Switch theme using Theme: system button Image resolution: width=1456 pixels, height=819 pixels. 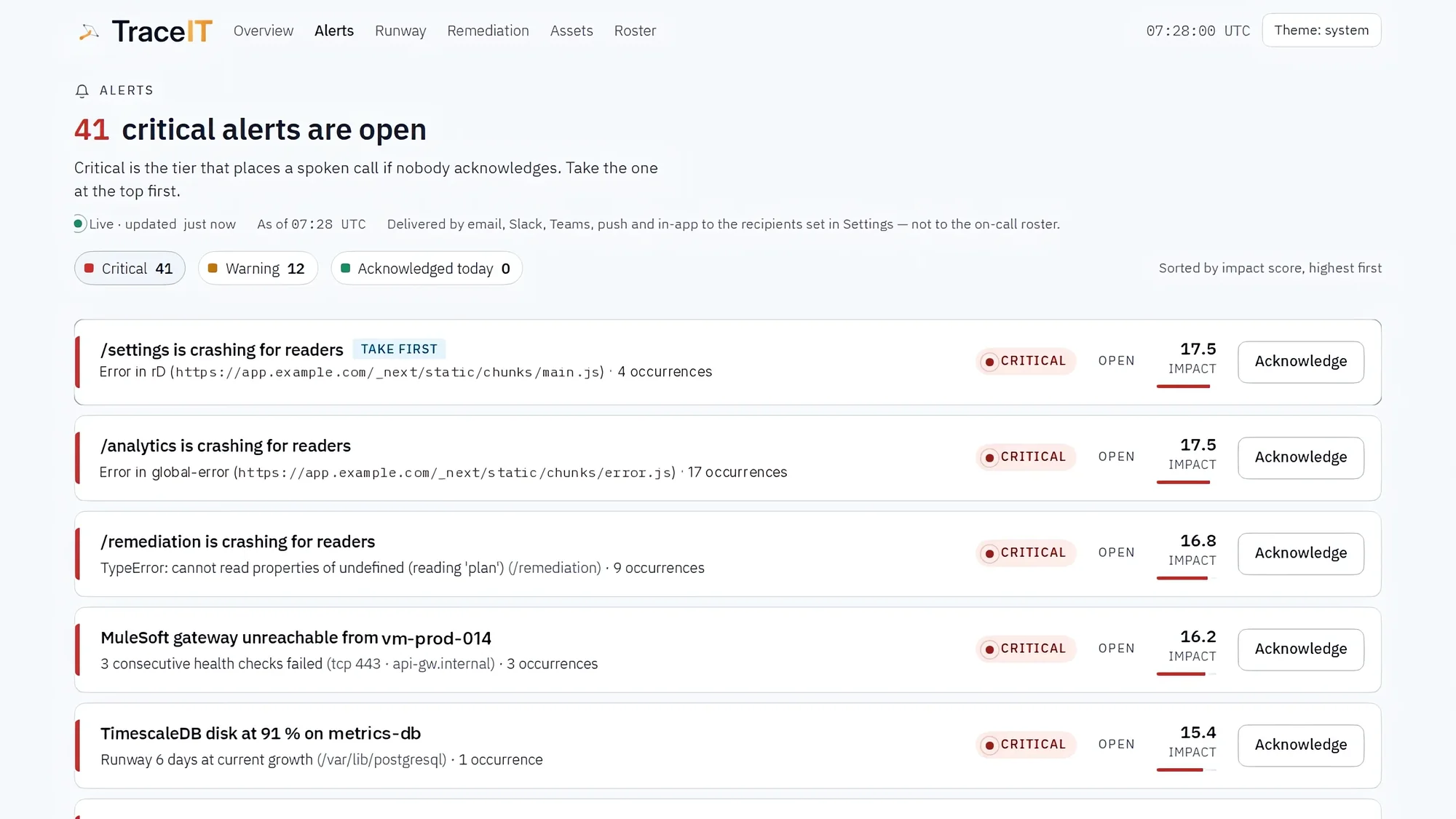pos(1321,30)
